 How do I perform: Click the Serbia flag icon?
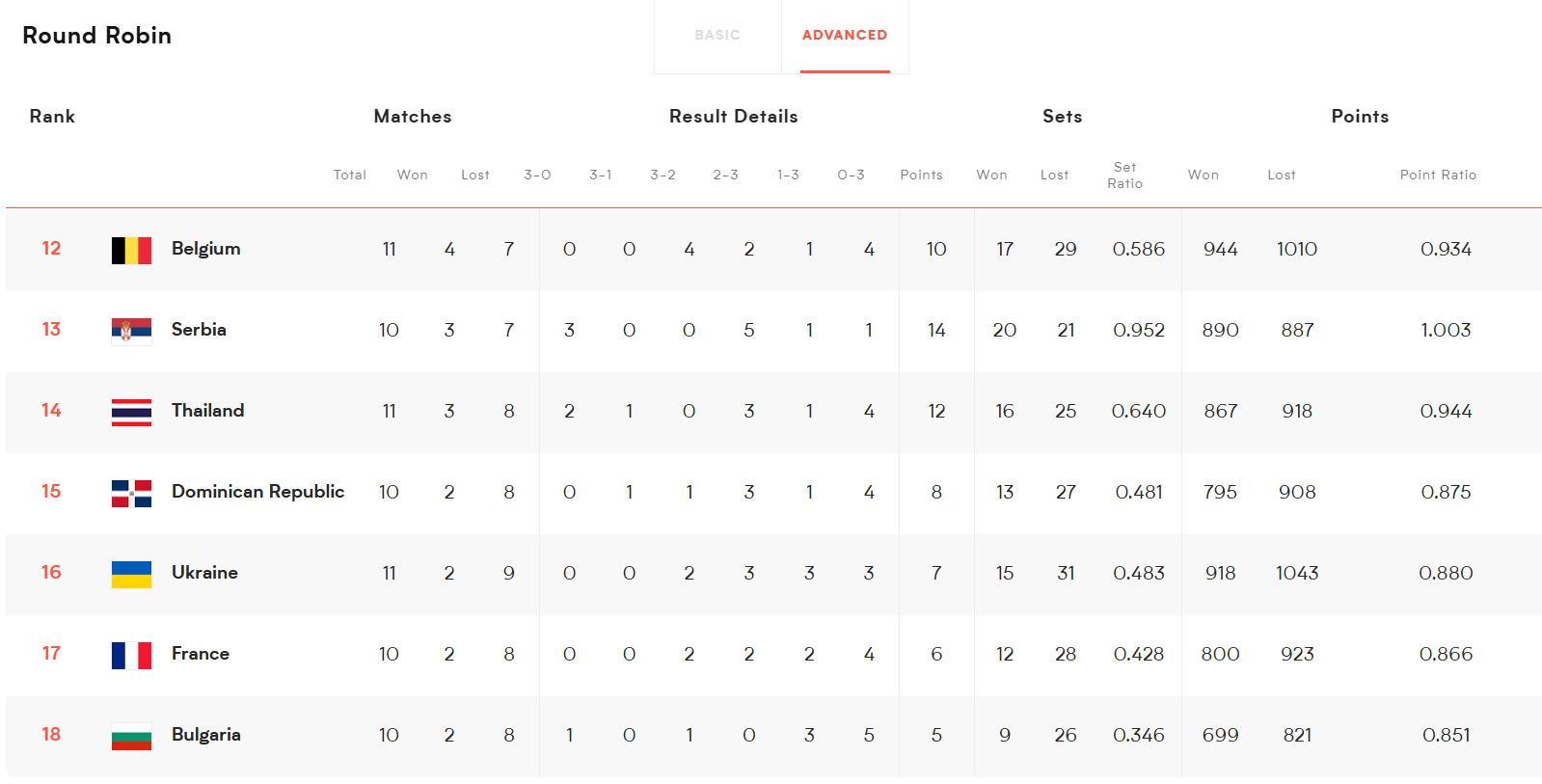pos(131,332)
